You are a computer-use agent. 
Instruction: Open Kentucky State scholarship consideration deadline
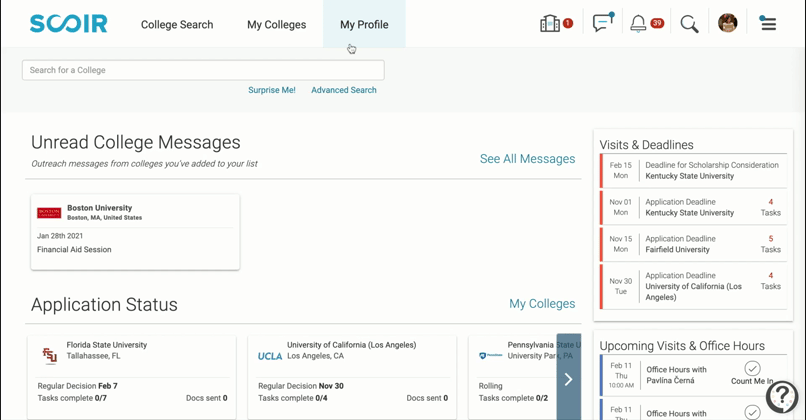[x=693, y=171]
